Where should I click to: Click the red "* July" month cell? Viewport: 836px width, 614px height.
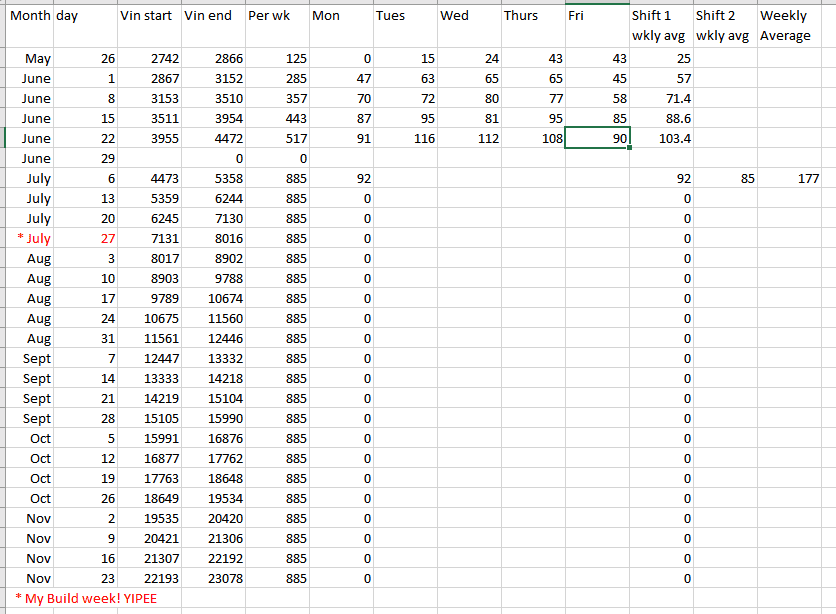tap(30, 239)
